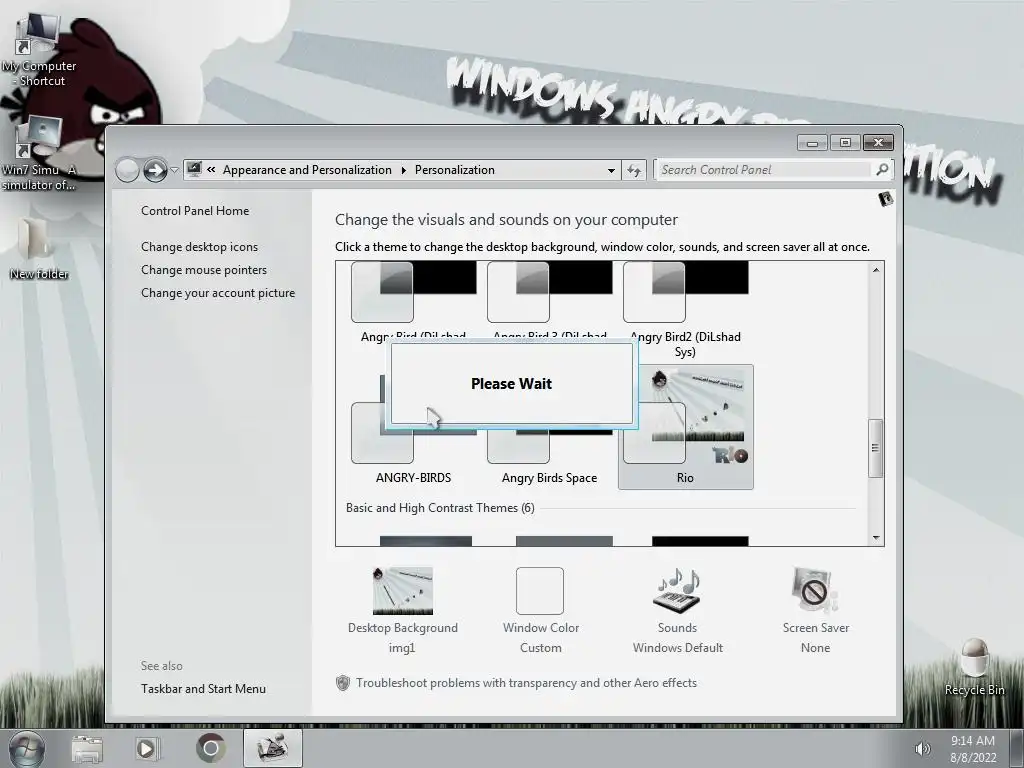Expand the breadcrumb arrow after Appearance and Personalization
Screen dimensions: 1024x768
tap(404, 170)
